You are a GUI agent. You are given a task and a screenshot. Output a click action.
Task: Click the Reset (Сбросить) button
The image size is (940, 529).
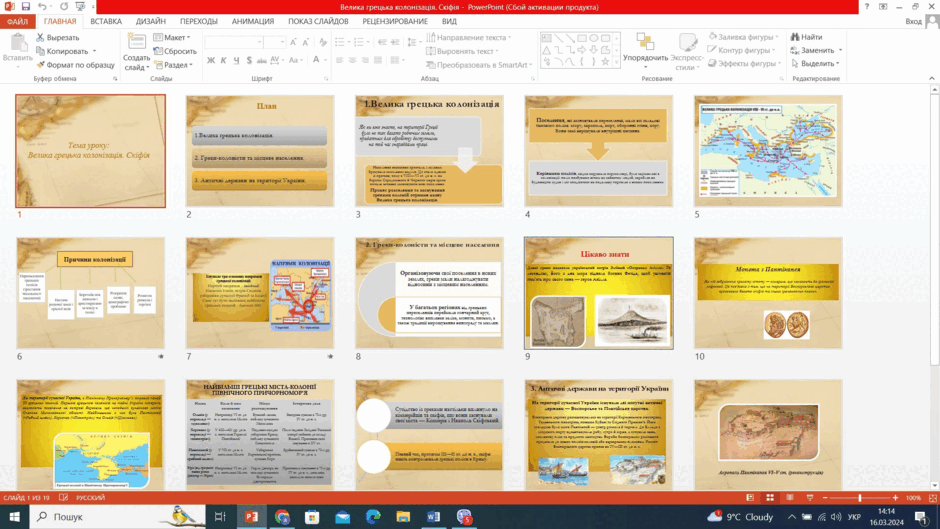[175, 51]
